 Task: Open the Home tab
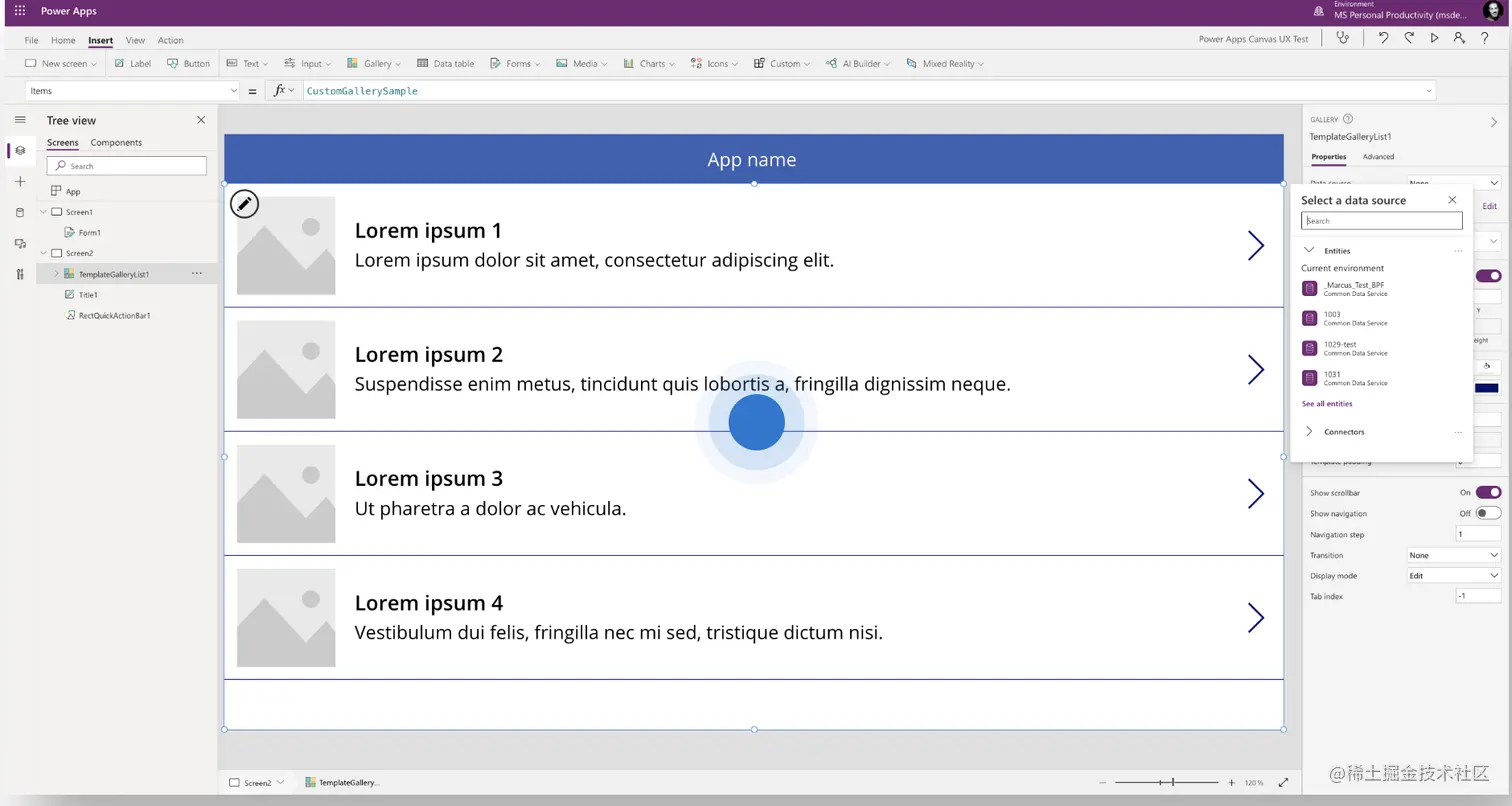[63, 40]
